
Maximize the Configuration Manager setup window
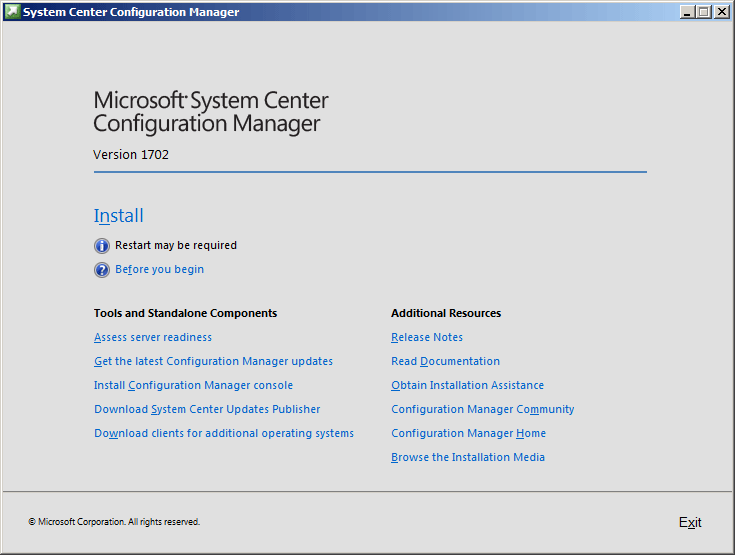(704, 12)
